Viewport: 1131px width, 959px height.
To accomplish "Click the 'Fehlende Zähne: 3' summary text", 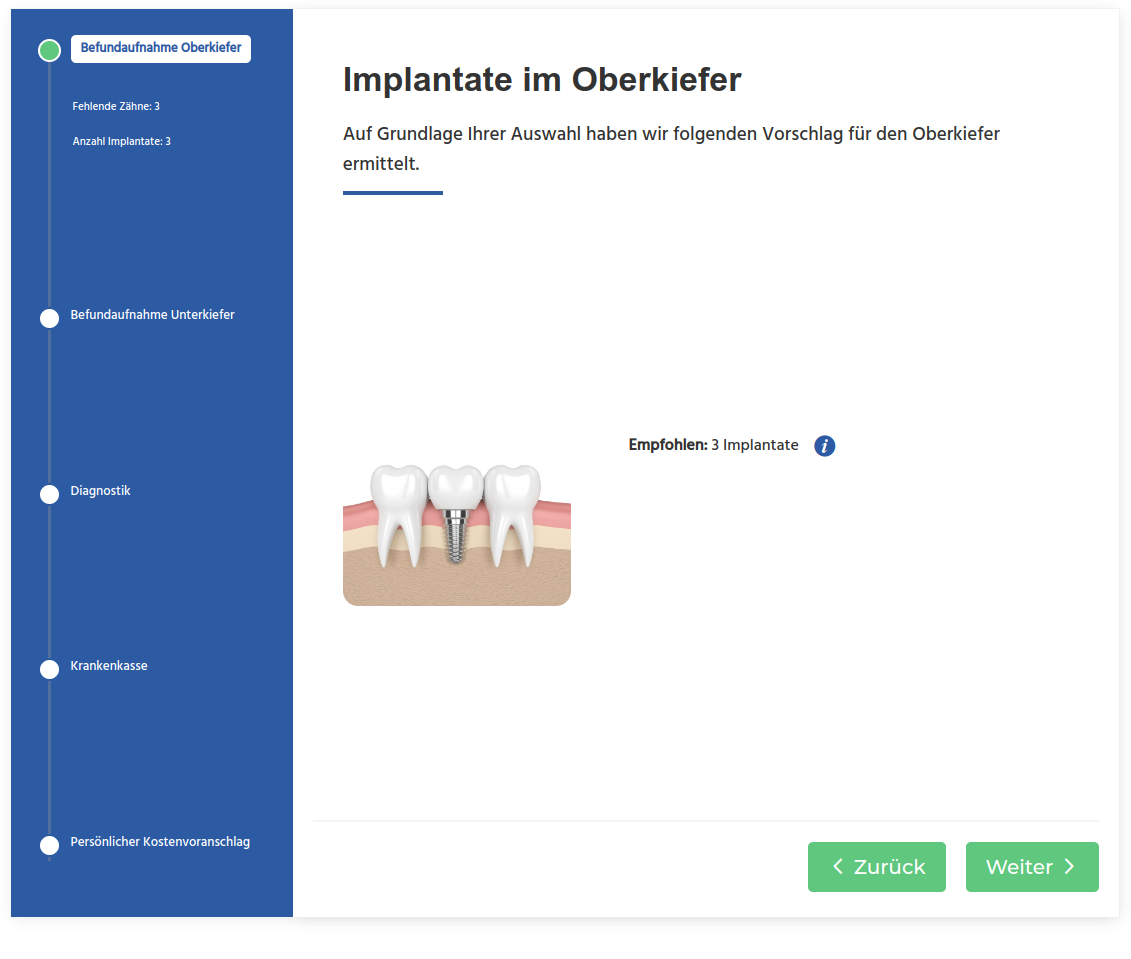I will click(x=116, y=106).
